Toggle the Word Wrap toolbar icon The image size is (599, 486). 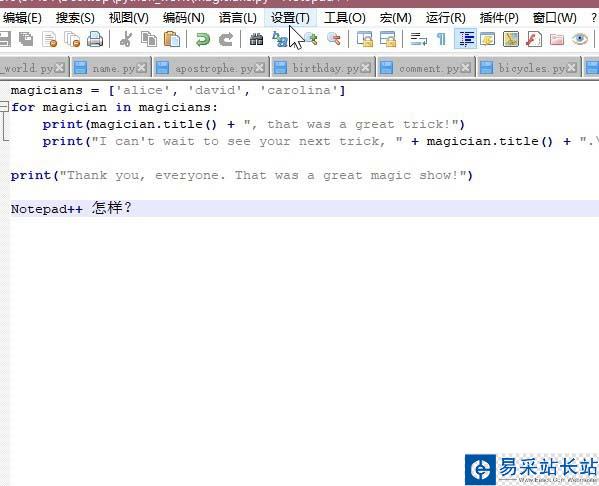[x=419, y=39]
